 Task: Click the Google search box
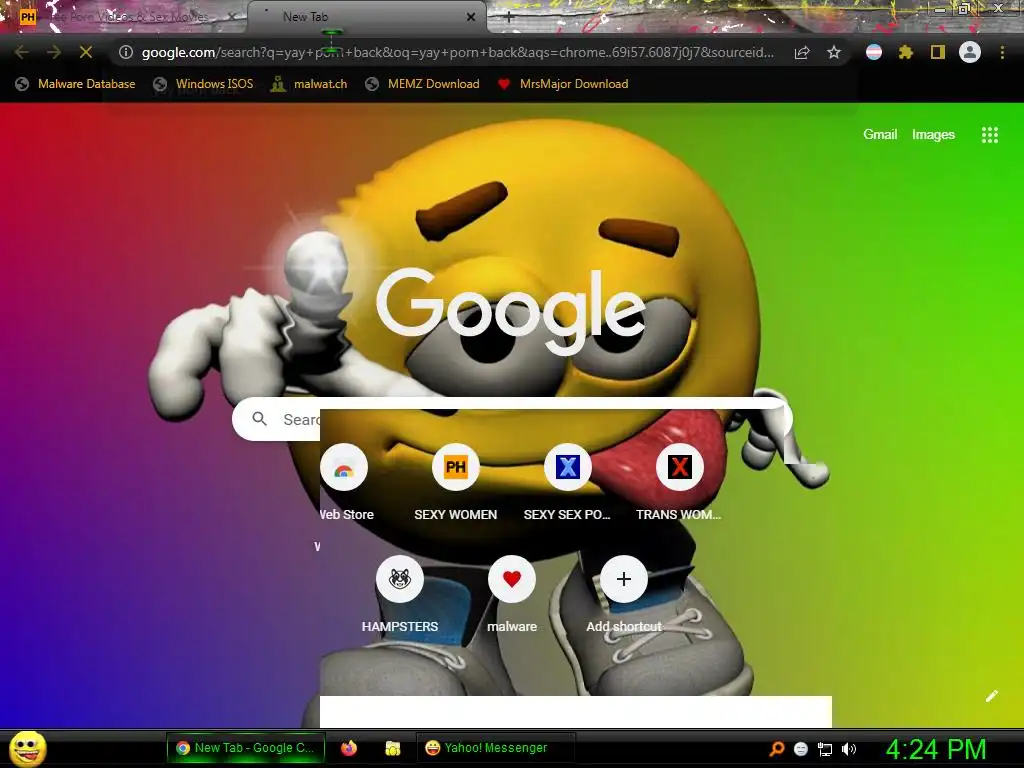tap(512, 419)
